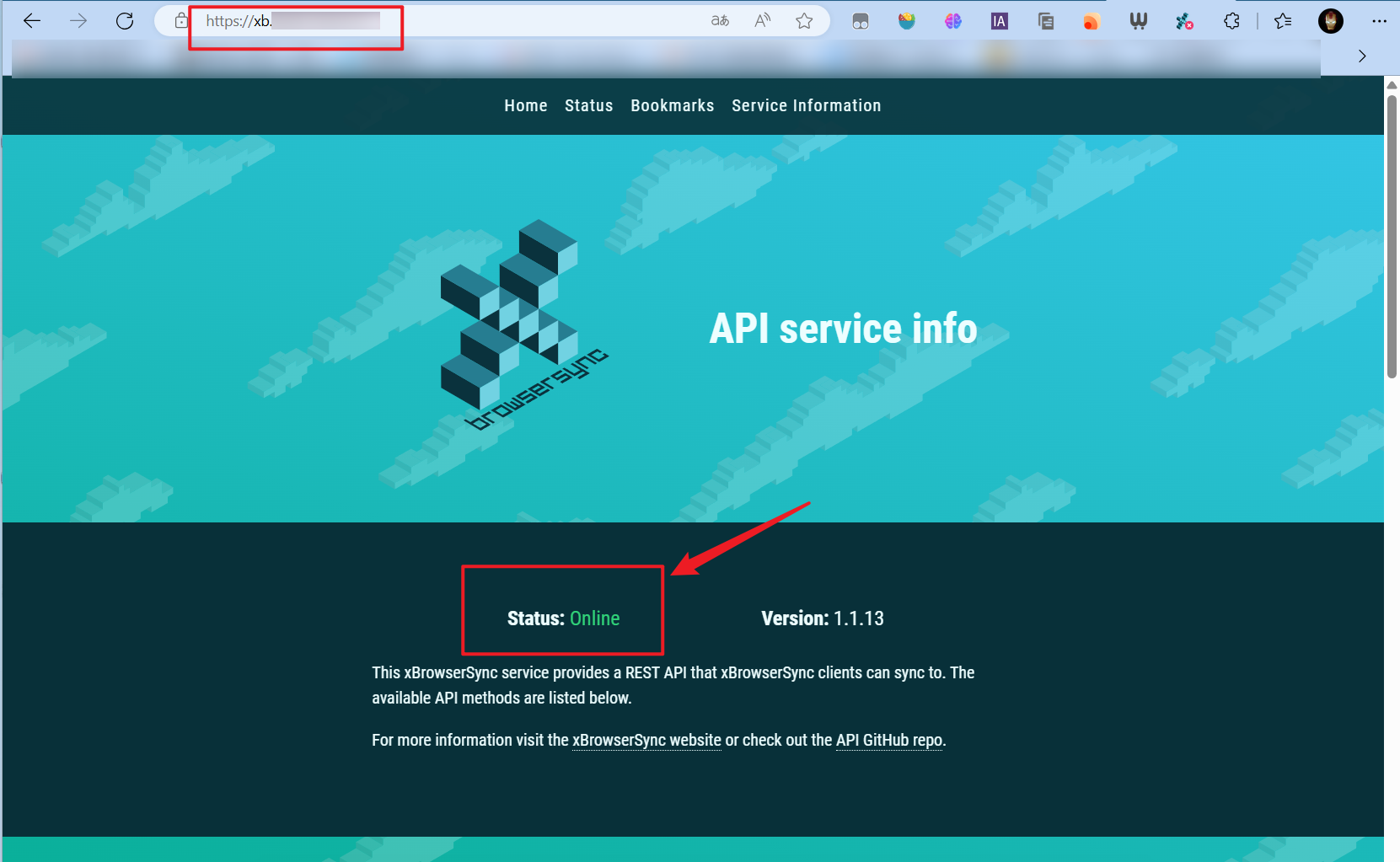This screenshot has height=862, width=1400.
Task: Open browser settings and more menu
Action: tap(1379, 22)
